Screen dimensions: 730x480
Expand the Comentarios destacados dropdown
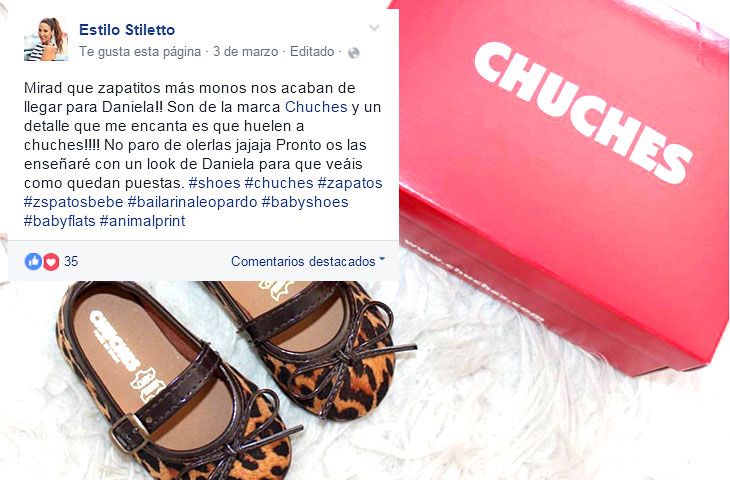click(308, 261)
